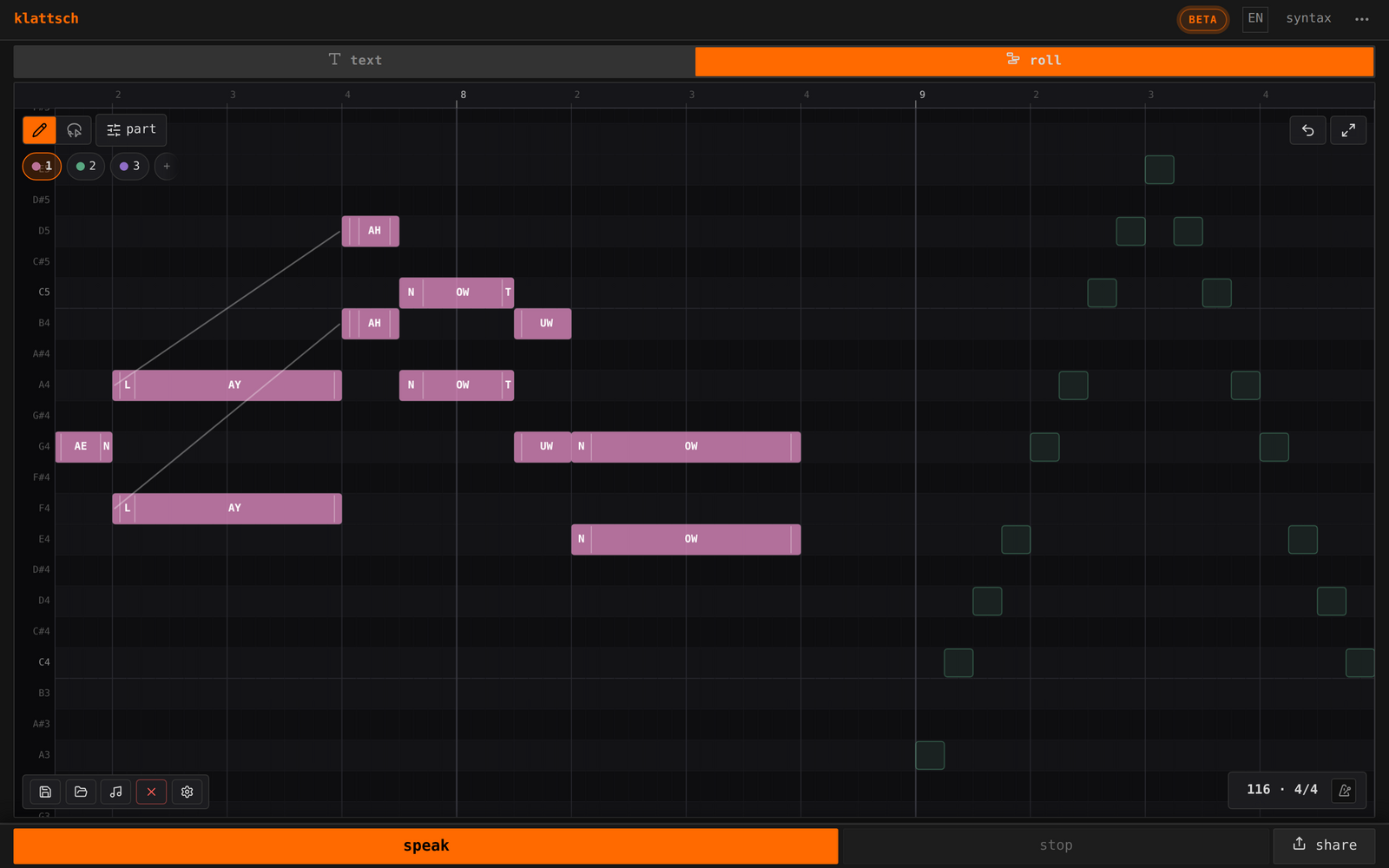Select the UW note on G4
This screenshot has width=1389, height=868.
tap(543, 447)
